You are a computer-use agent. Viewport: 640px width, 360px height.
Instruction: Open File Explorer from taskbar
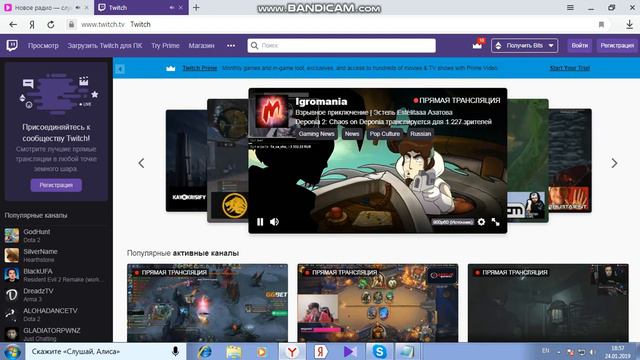pyautogui.click(x=234, y=351)
